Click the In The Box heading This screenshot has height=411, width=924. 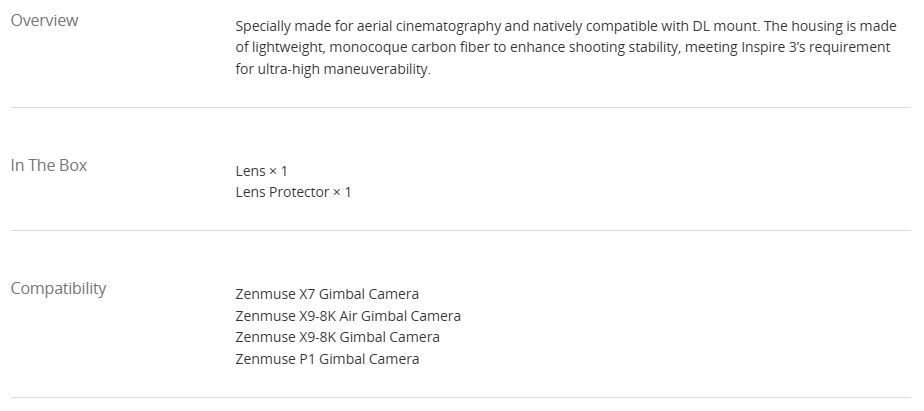click(x=49, y=166)
